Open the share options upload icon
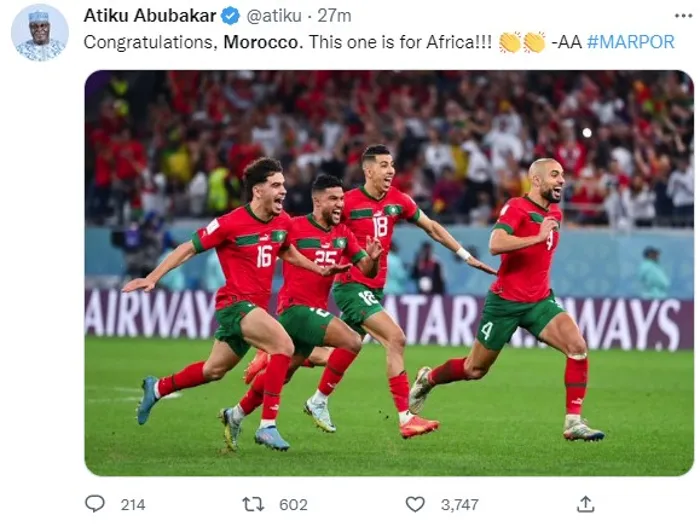 pos(585,504)
